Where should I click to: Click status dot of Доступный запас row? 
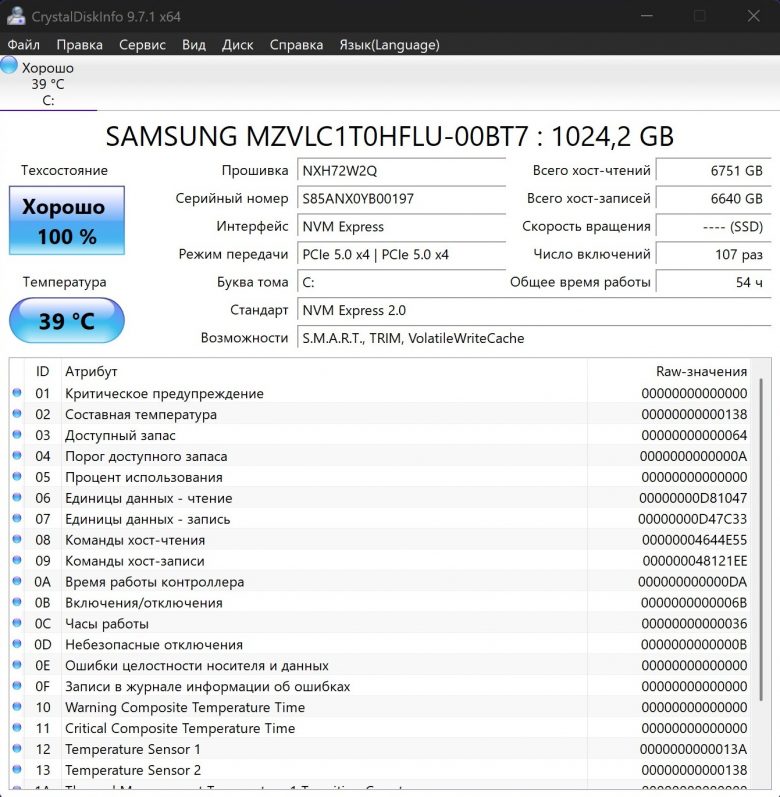[17, 434]
